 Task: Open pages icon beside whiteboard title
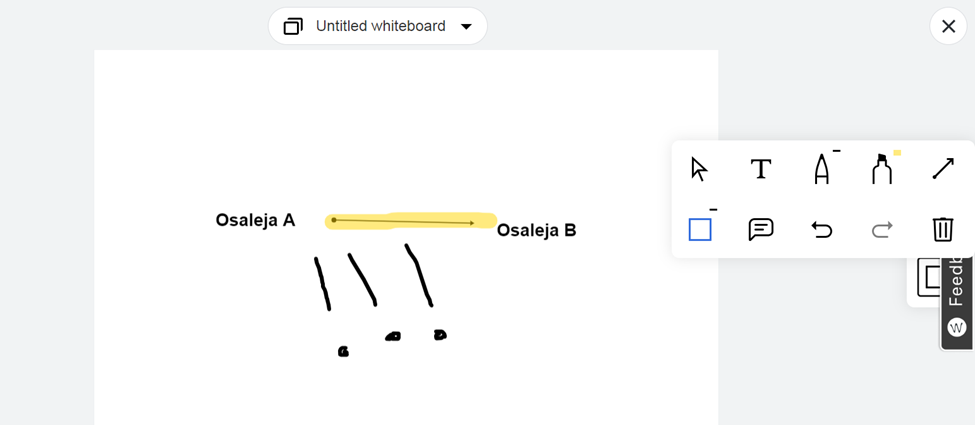tap(293, 27)
